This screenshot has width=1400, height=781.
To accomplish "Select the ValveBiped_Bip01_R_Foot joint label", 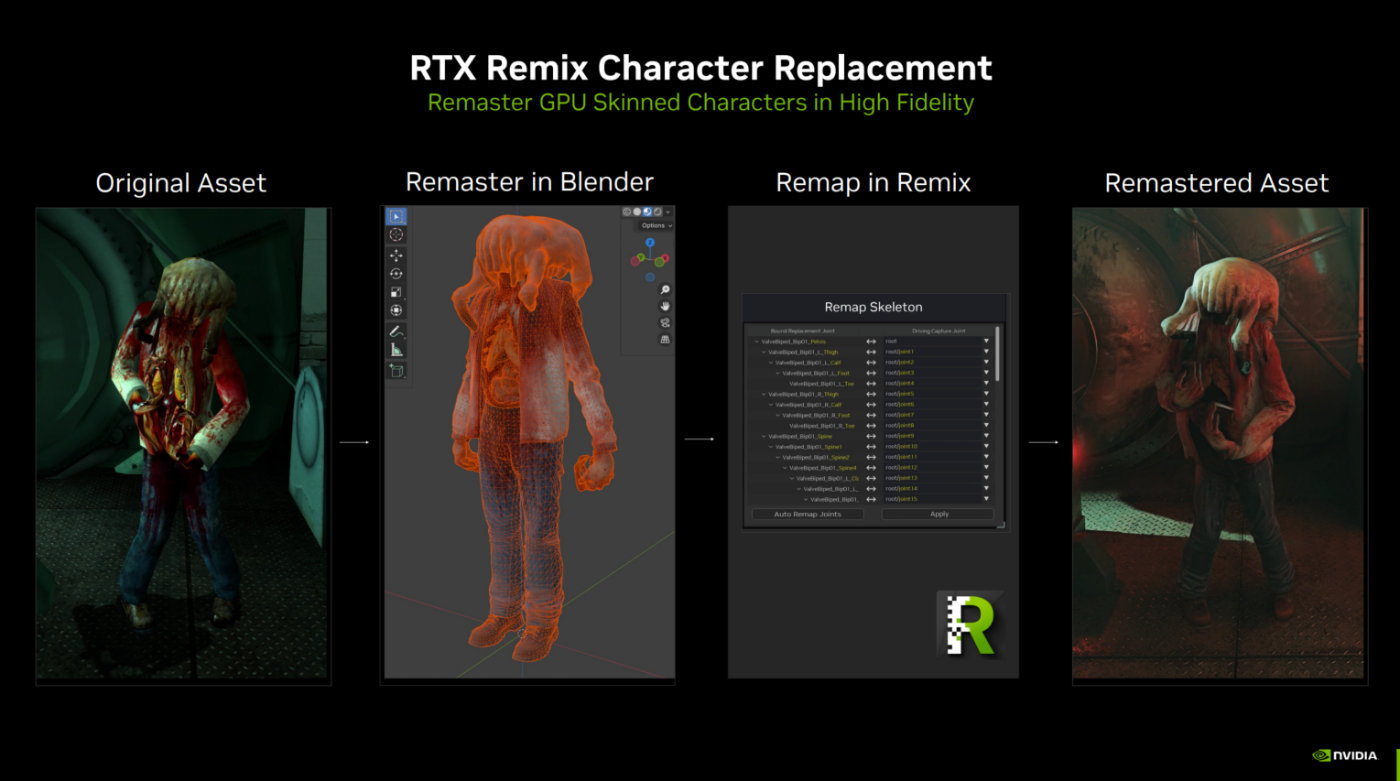I will pos(817,415).
